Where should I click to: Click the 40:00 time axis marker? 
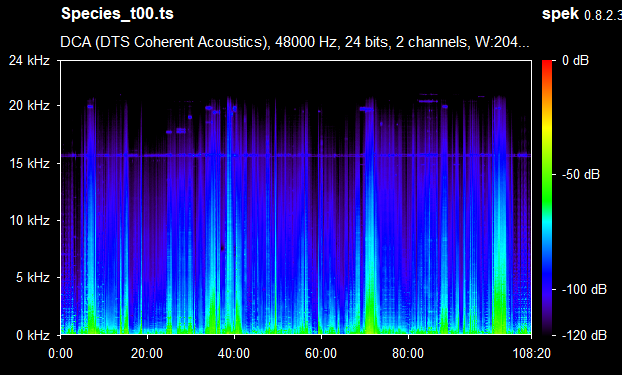(x=234, y=353)
